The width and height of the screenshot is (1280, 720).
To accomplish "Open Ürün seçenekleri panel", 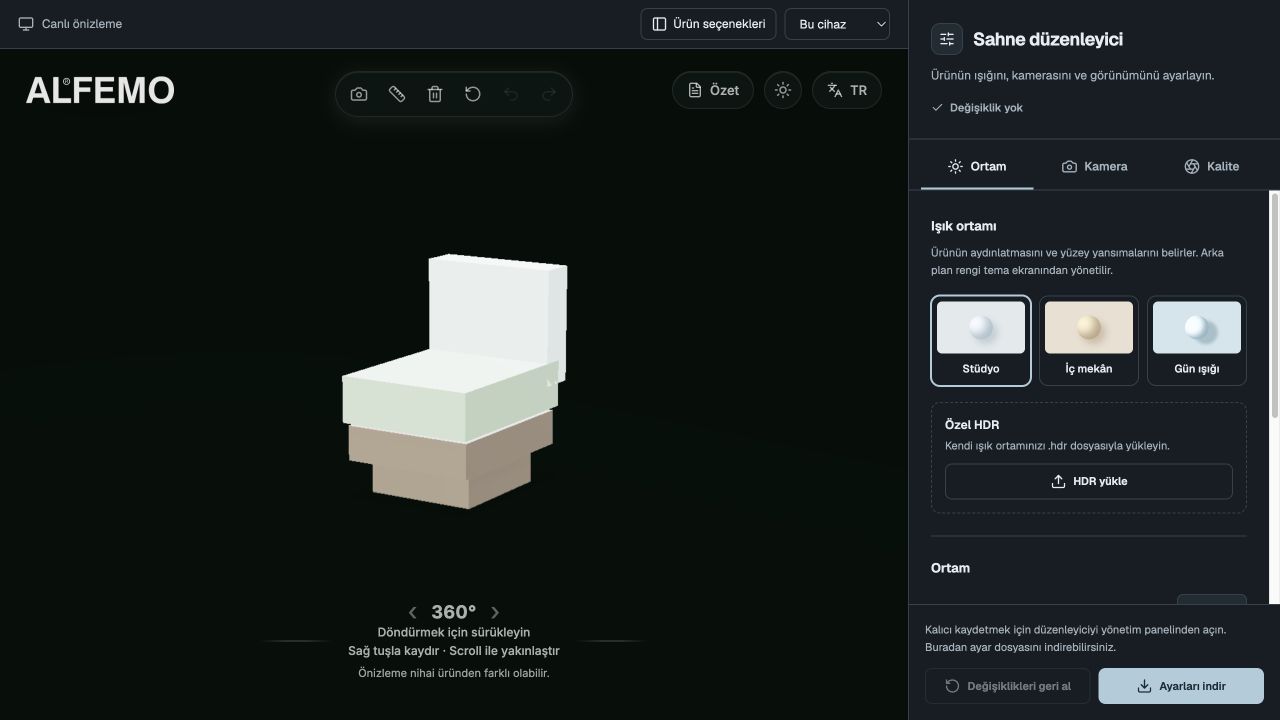I will pos(708,24).
